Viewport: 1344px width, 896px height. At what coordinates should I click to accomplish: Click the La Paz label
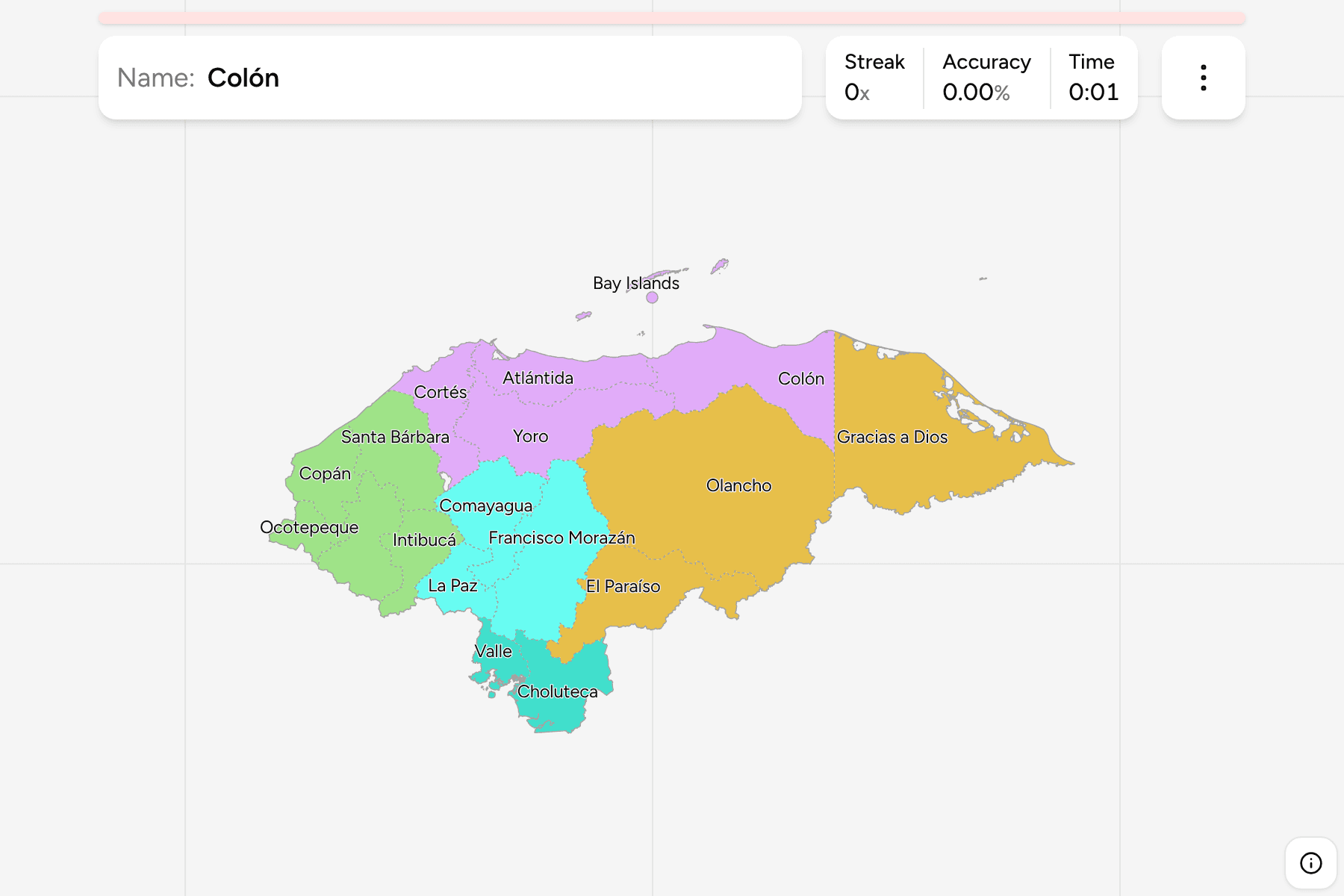[452, 585]
